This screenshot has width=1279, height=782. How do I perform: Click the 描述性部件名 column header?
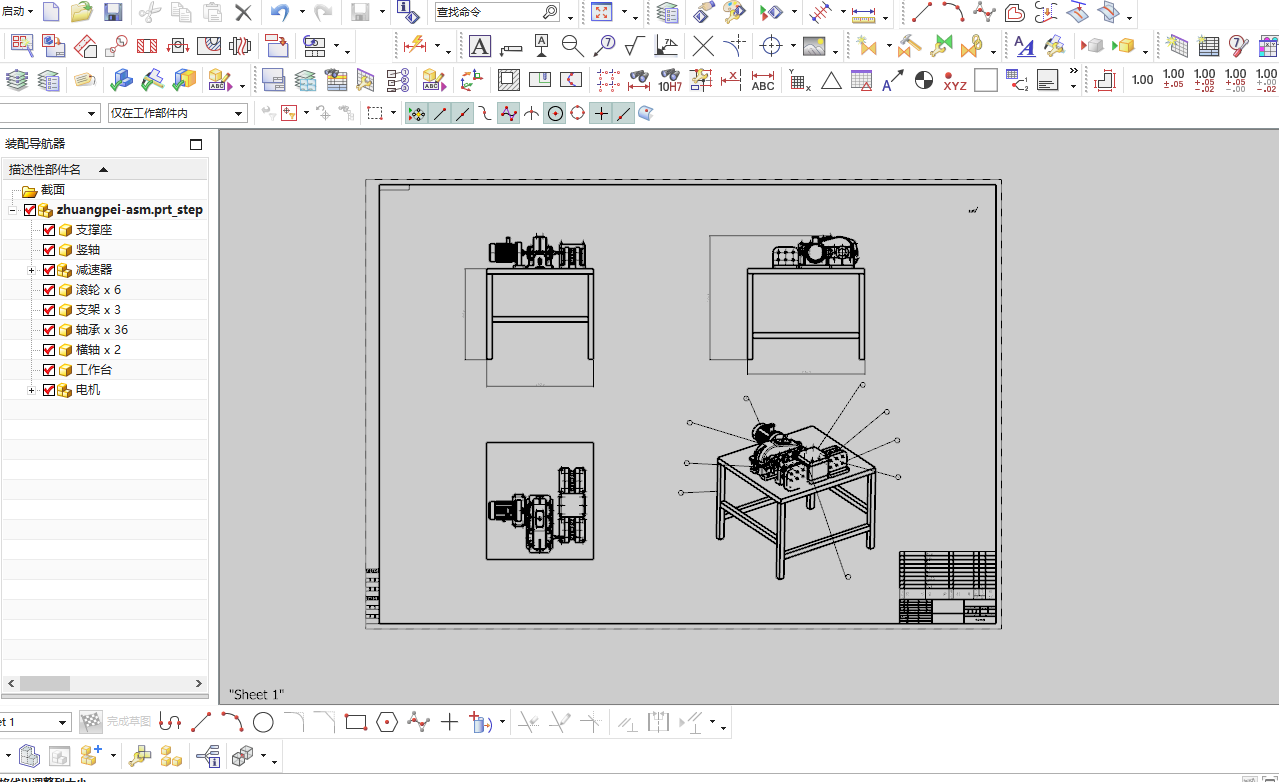pyautogui.click(x=104, y=169)
